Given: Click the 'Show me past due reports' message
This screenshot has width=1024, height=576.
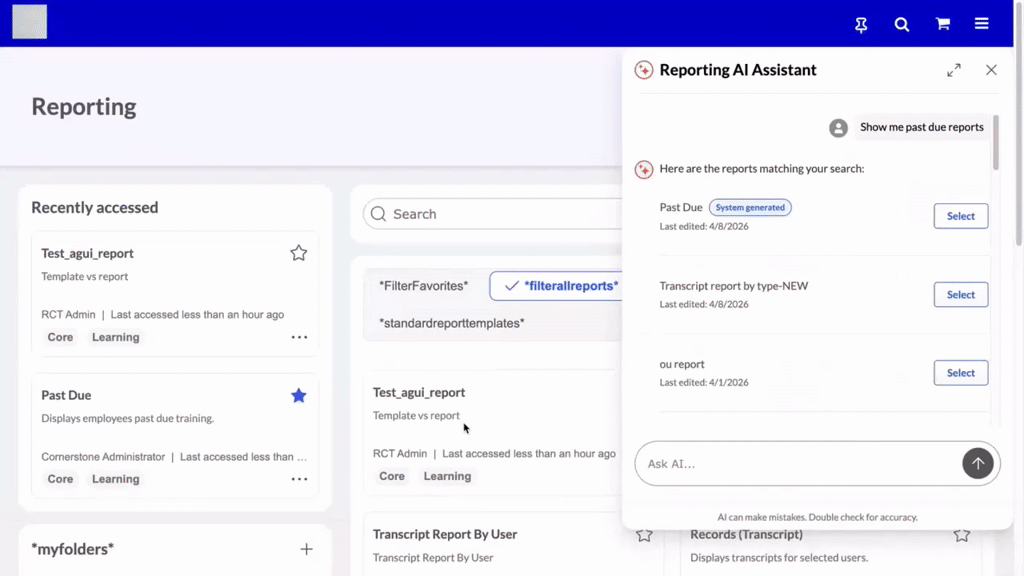Looking at the screenshot, I should pyautogui.click(x=921, y=127).
